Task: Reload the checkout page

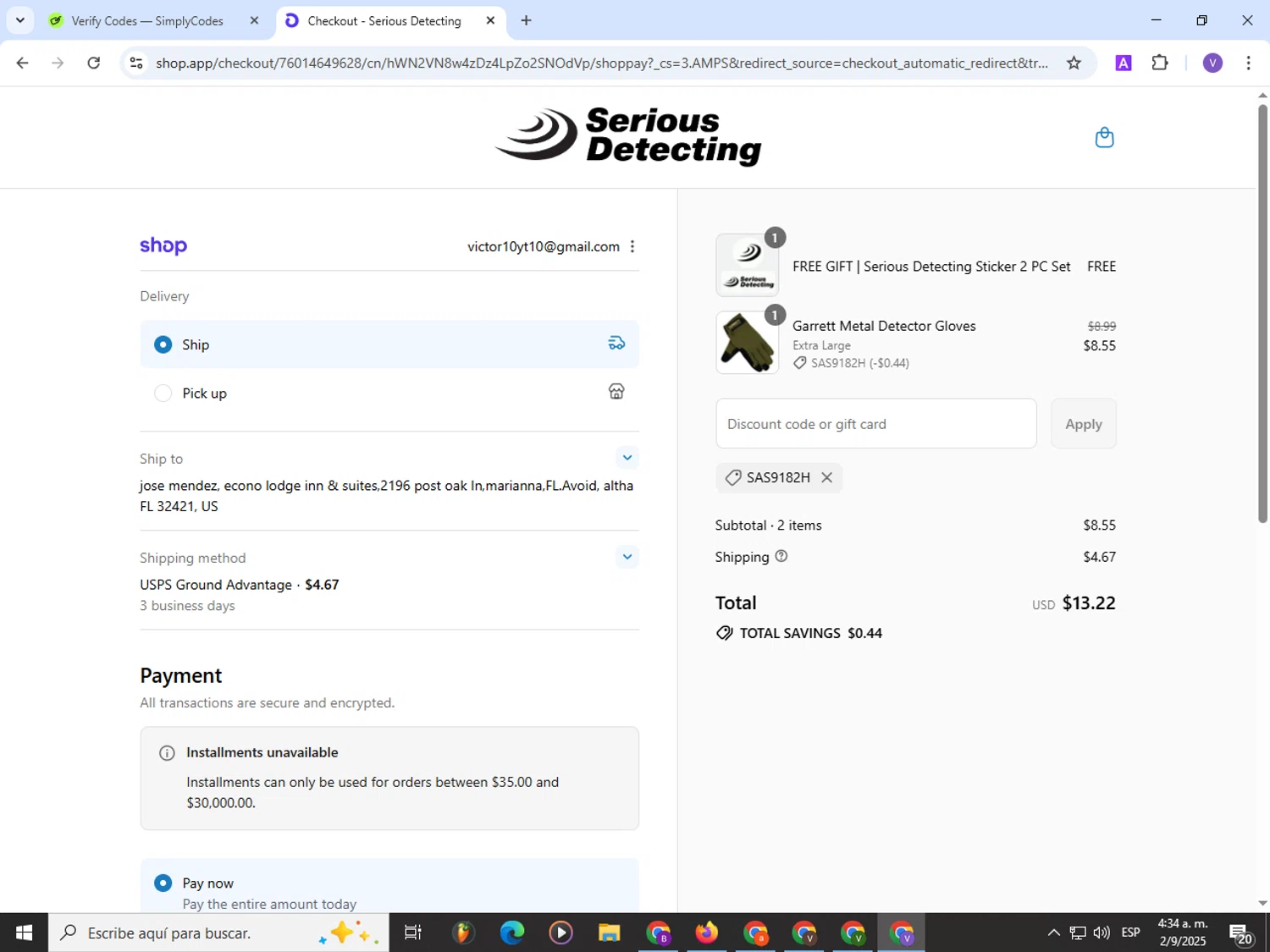Action: [x=94, y=63]
